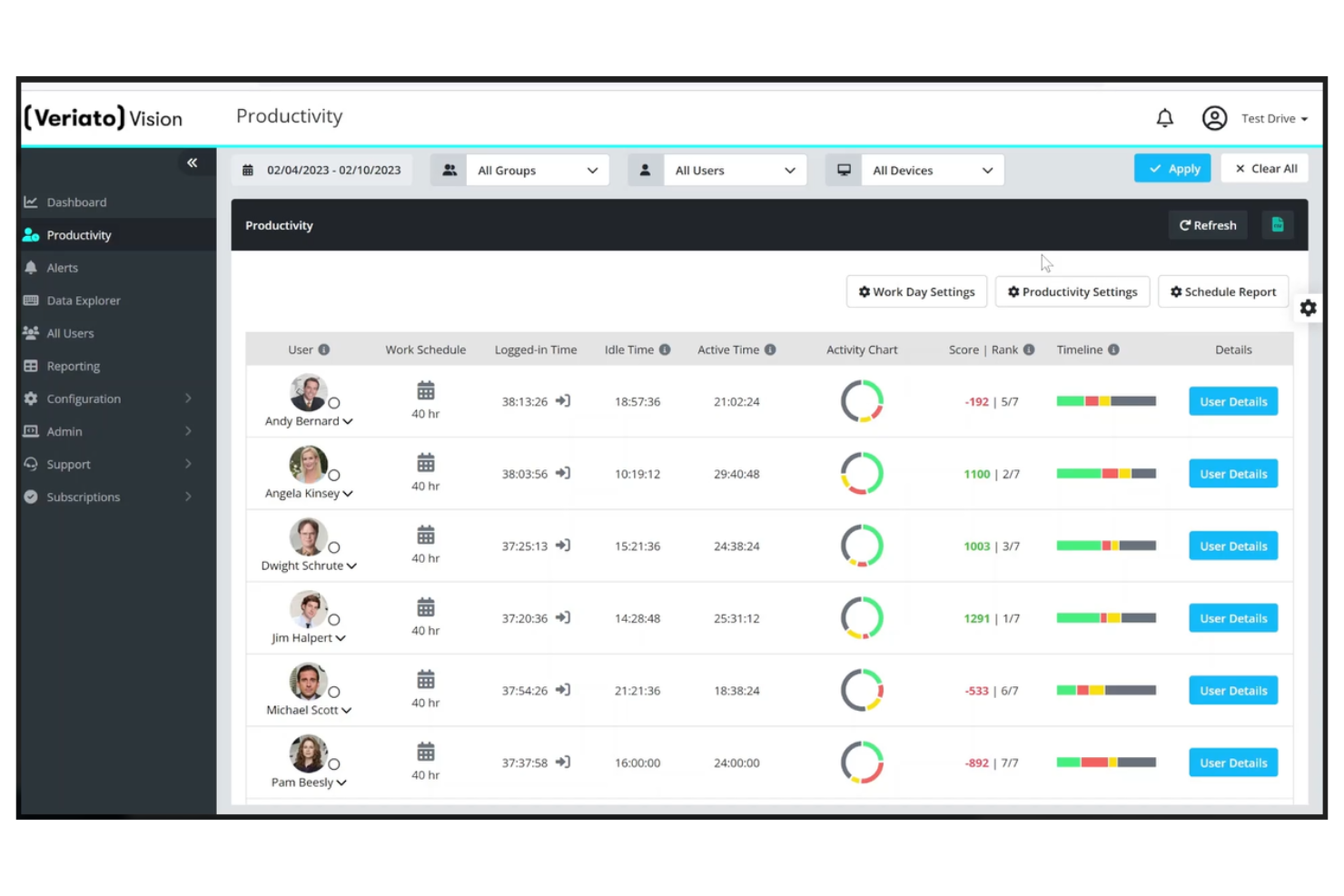Click the info icon next to Timeline header
The width and height of the screenshot is (1344, 896).
(x=1113, y=350)
